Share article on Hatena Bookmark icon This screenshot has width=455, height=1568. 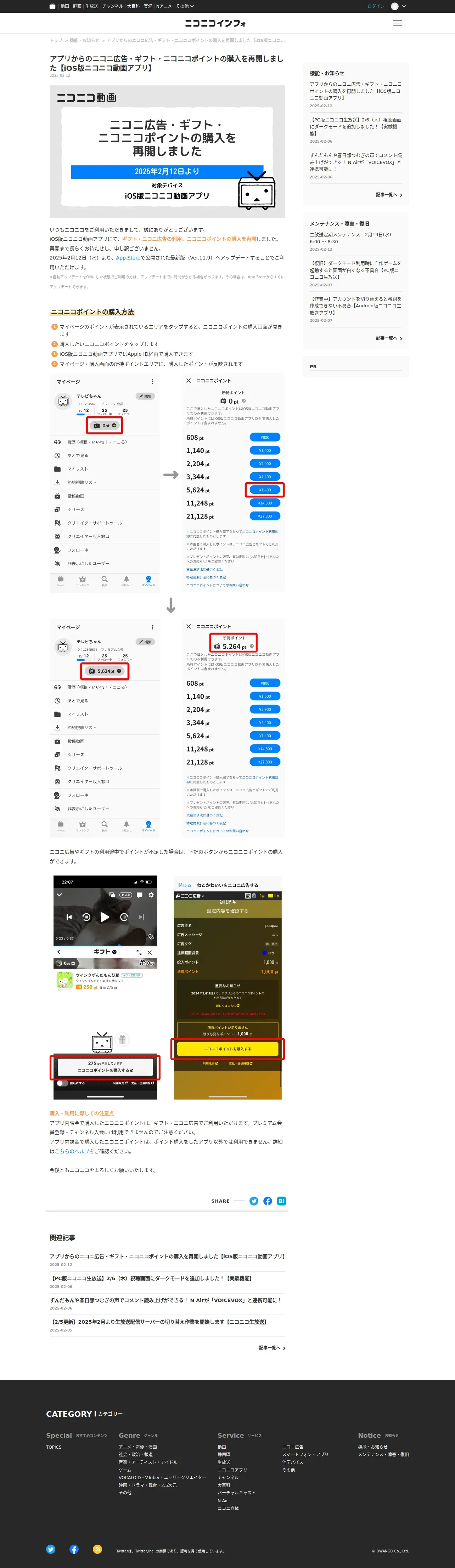point(281,1201)
